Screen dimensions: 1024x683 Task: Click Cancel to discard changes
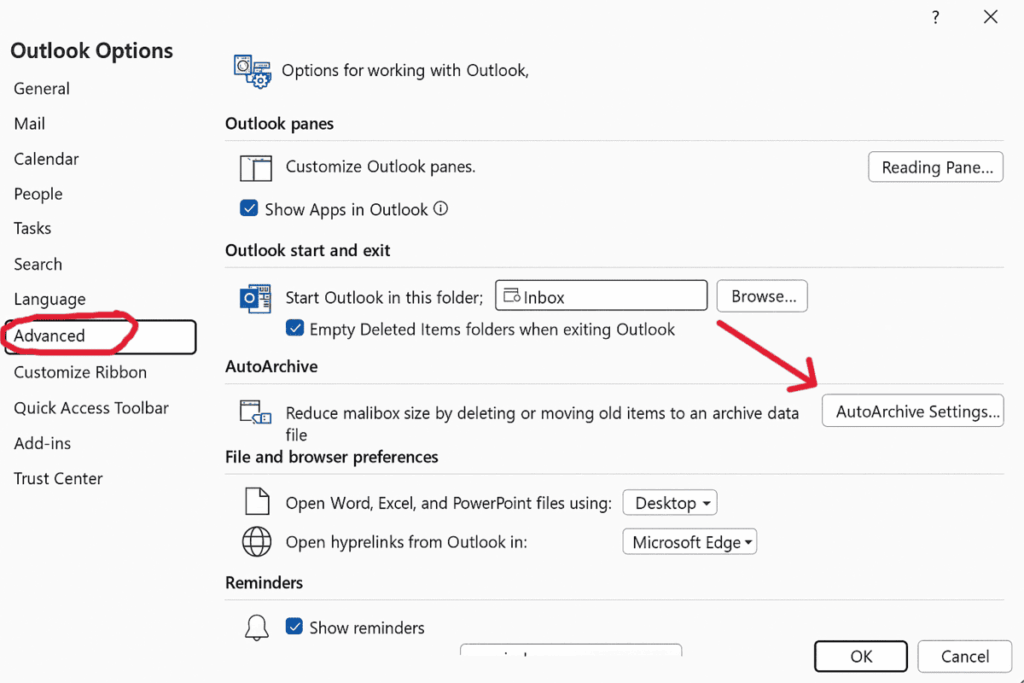coord(965,656)
